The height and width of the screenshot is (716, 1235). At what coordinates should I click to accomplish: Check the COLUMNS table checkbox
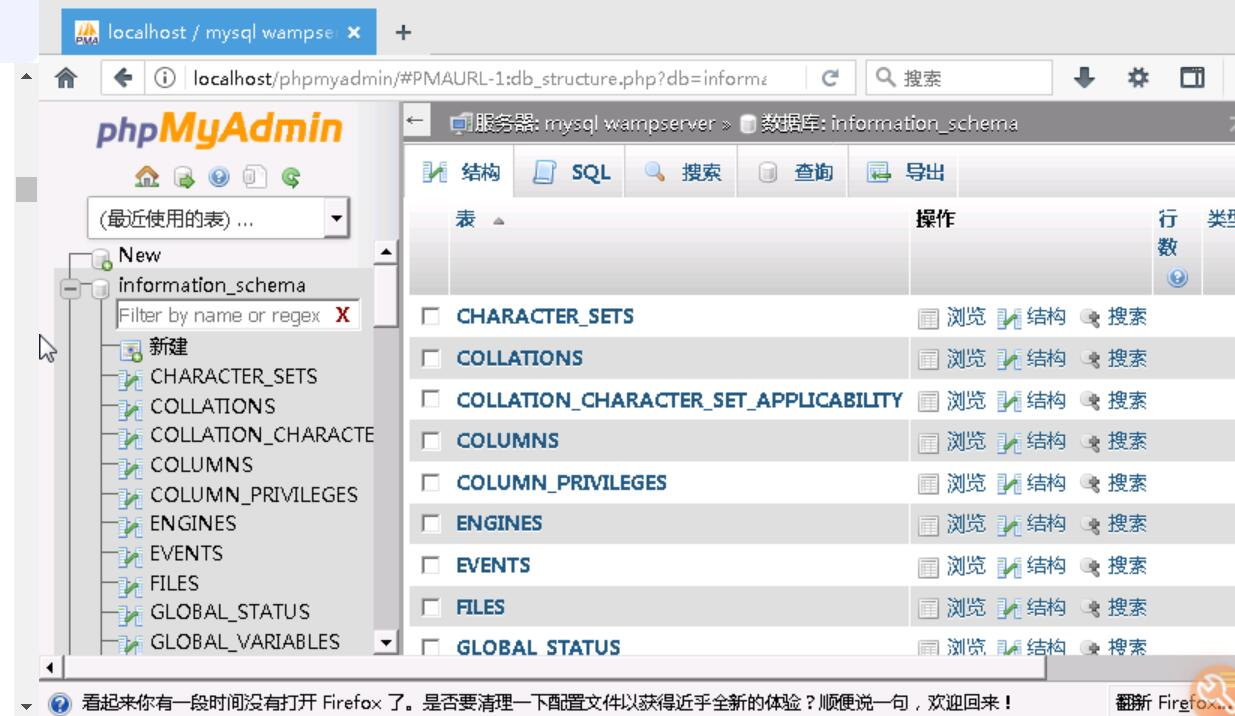[x=431, y=442]
